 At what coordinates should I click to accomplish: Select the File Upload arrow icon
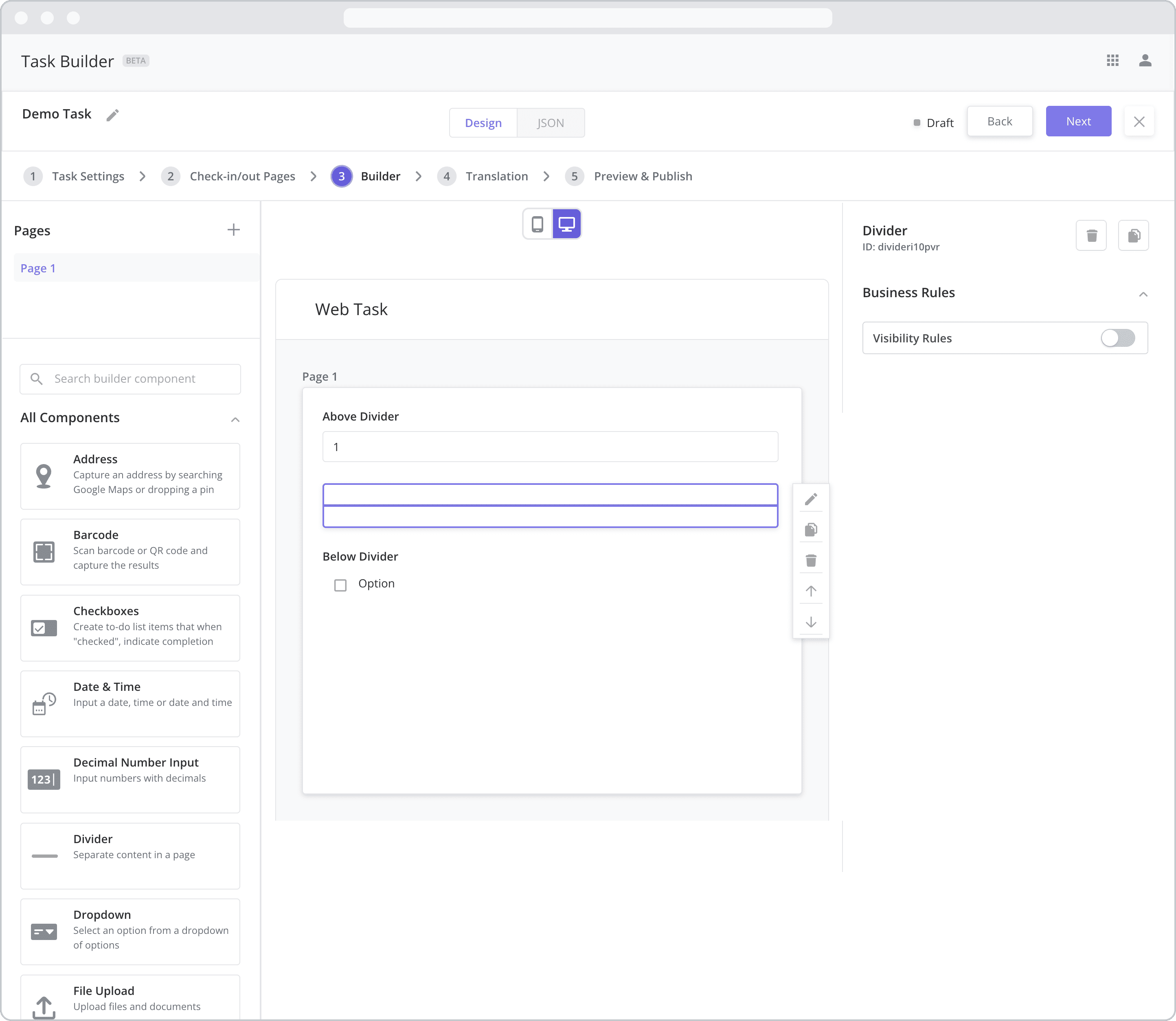pyautogui.click(x=44, y=1007)
